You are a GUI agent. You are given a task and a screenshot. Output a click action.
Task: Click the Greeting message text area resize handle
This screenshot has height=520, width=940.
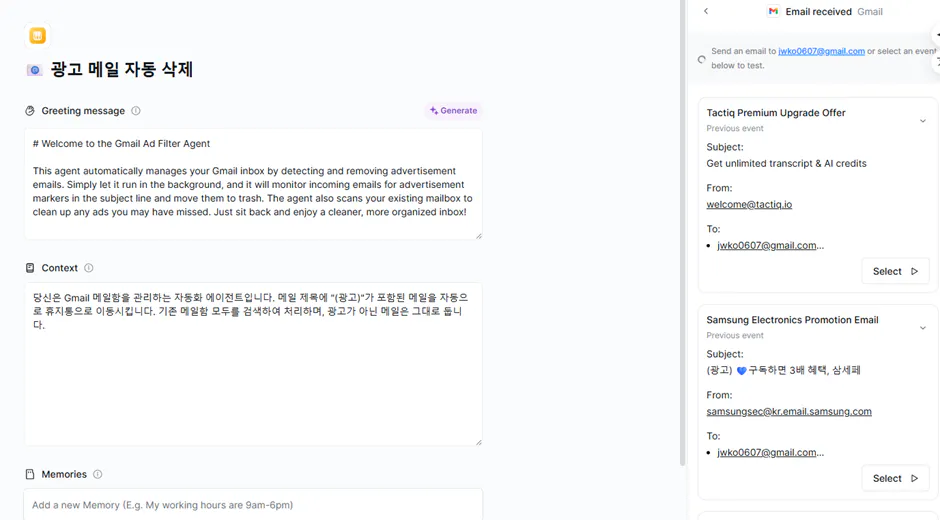pyautogui.click(x=478, y=236)
